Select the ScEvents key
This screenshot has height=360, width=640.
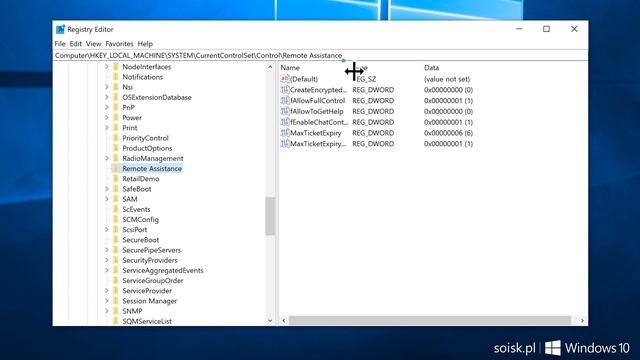[136, 209]
